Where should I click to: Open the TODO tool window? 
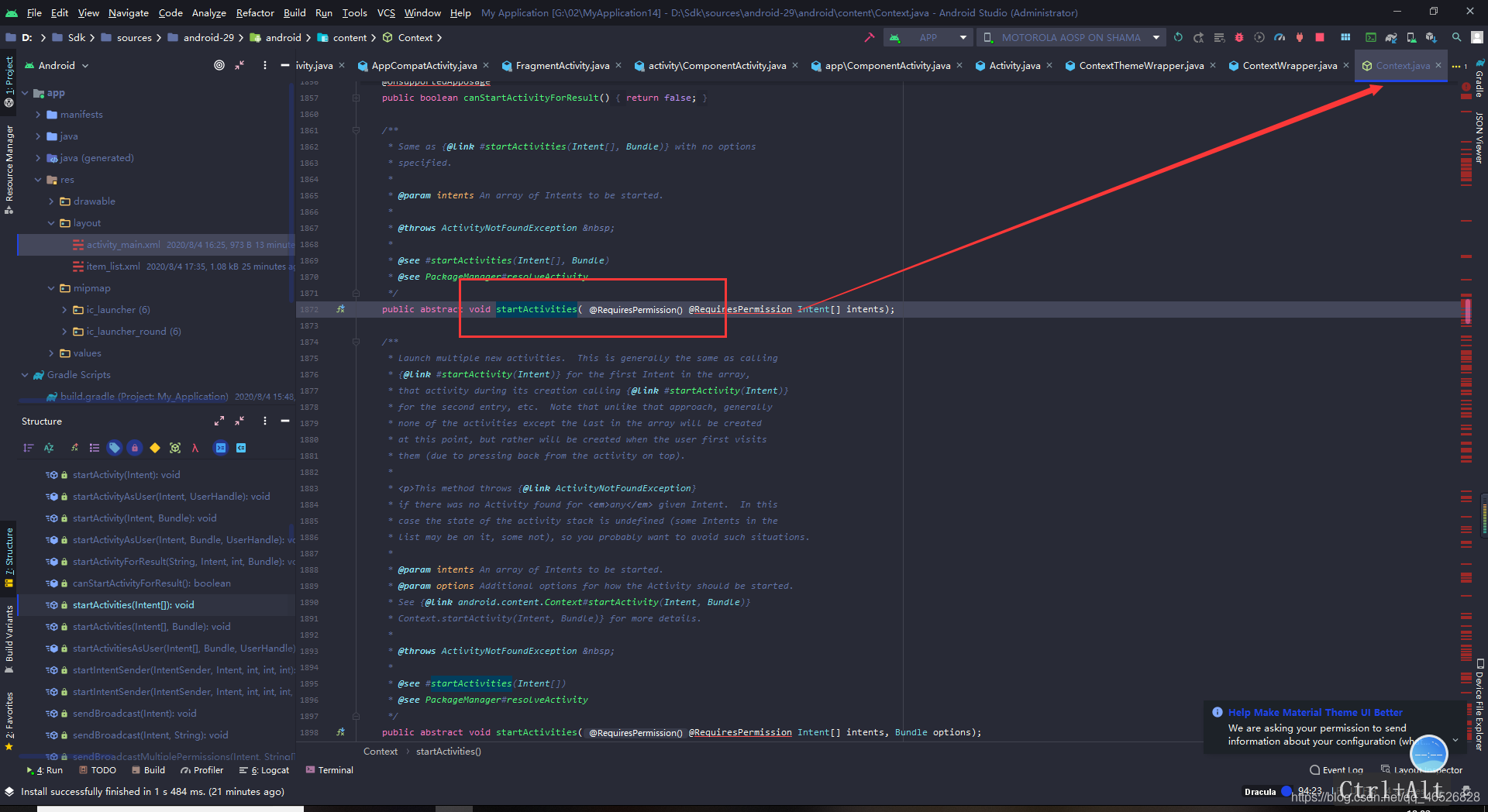[98, 770]
